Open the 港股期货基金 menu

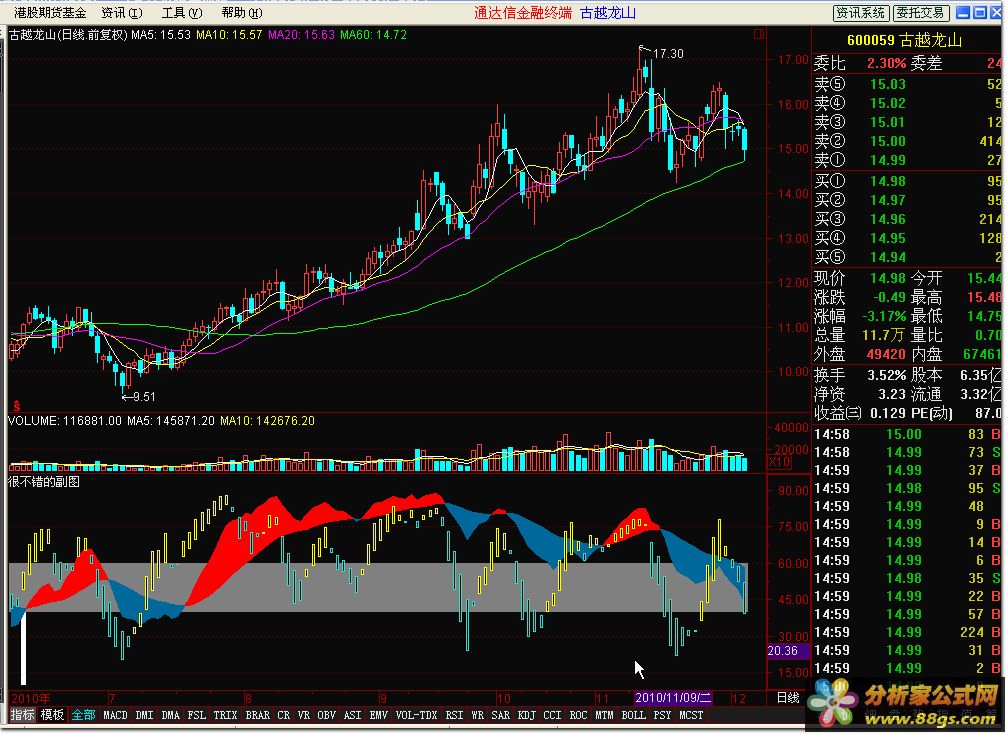50,13
